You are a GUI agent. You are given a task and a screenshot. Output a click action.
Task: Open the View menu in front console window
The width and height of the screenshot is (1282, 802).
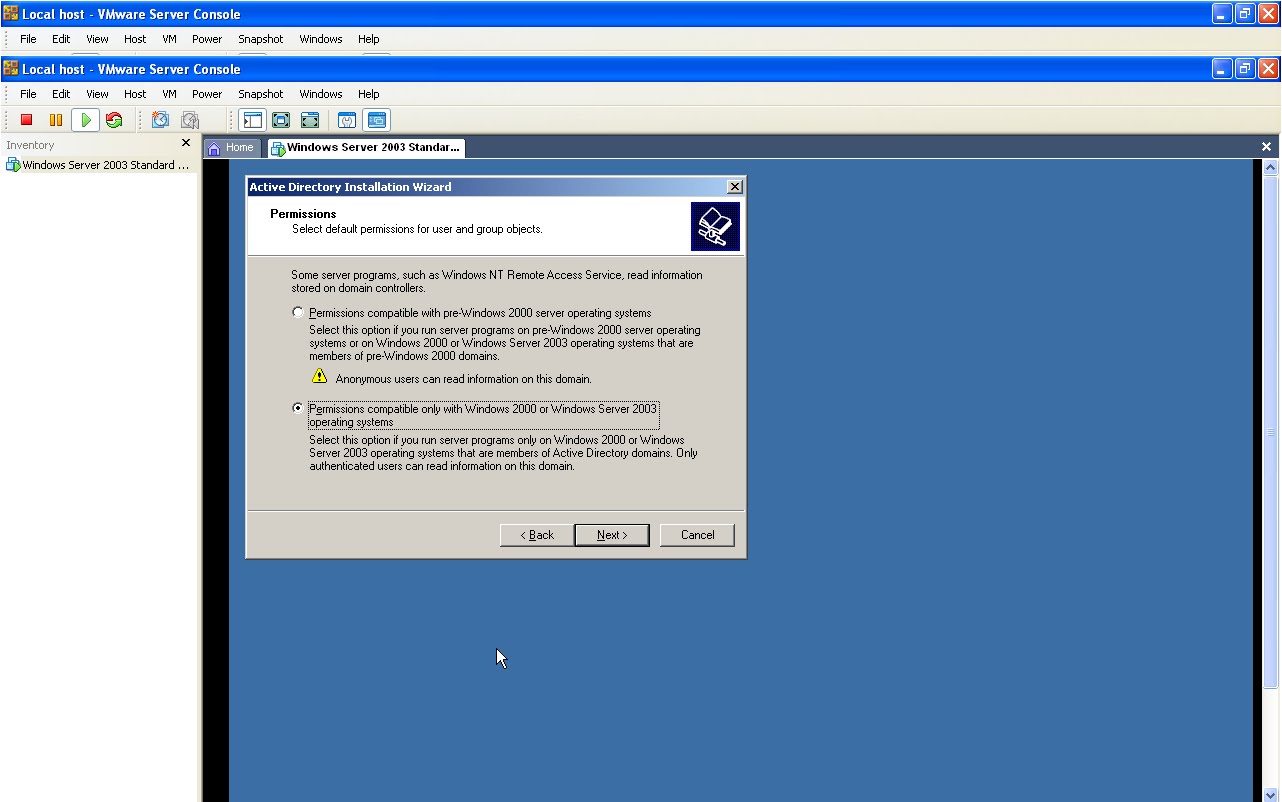[97, 94]
